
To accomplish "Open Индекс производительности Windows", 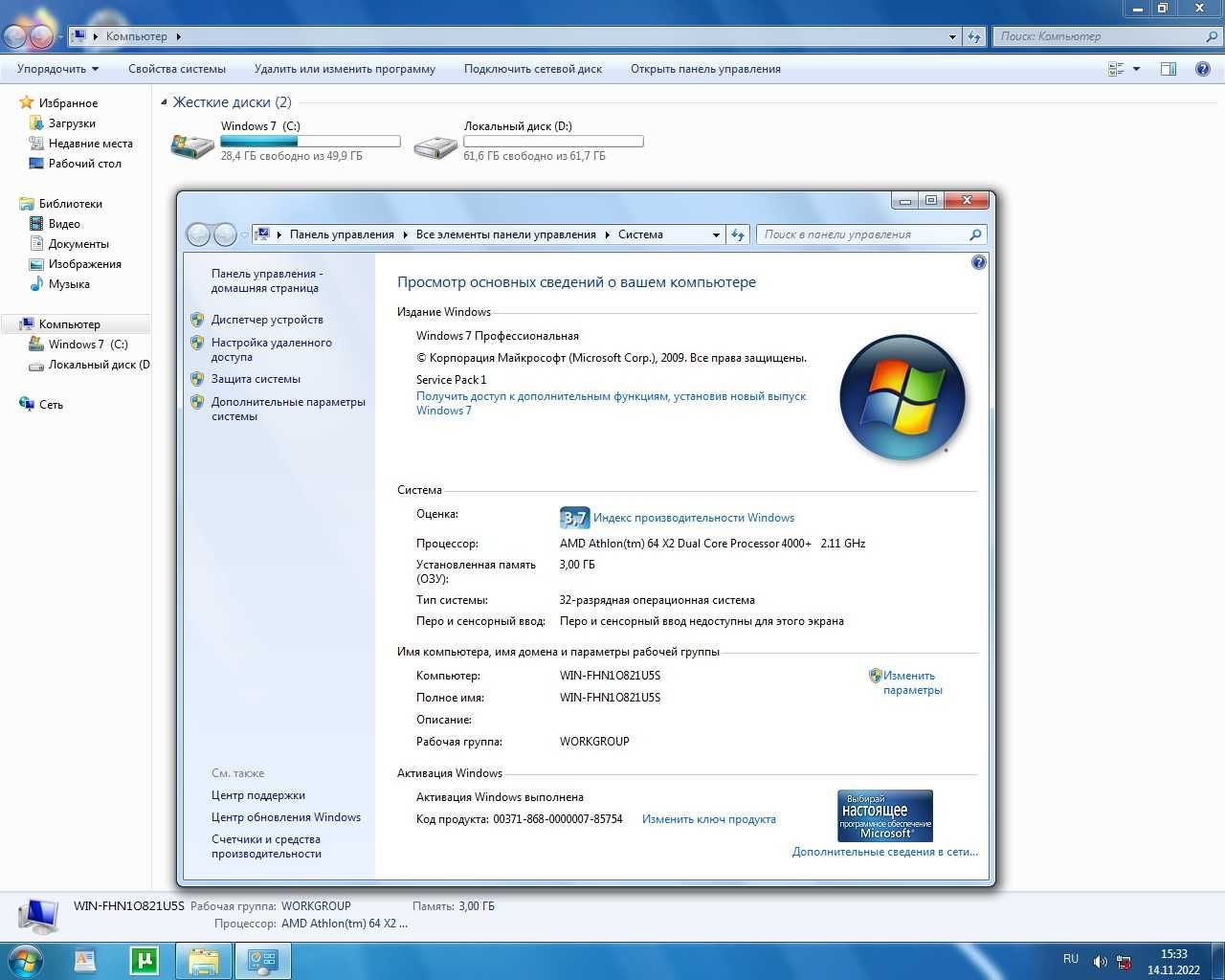I will (694, 518).
